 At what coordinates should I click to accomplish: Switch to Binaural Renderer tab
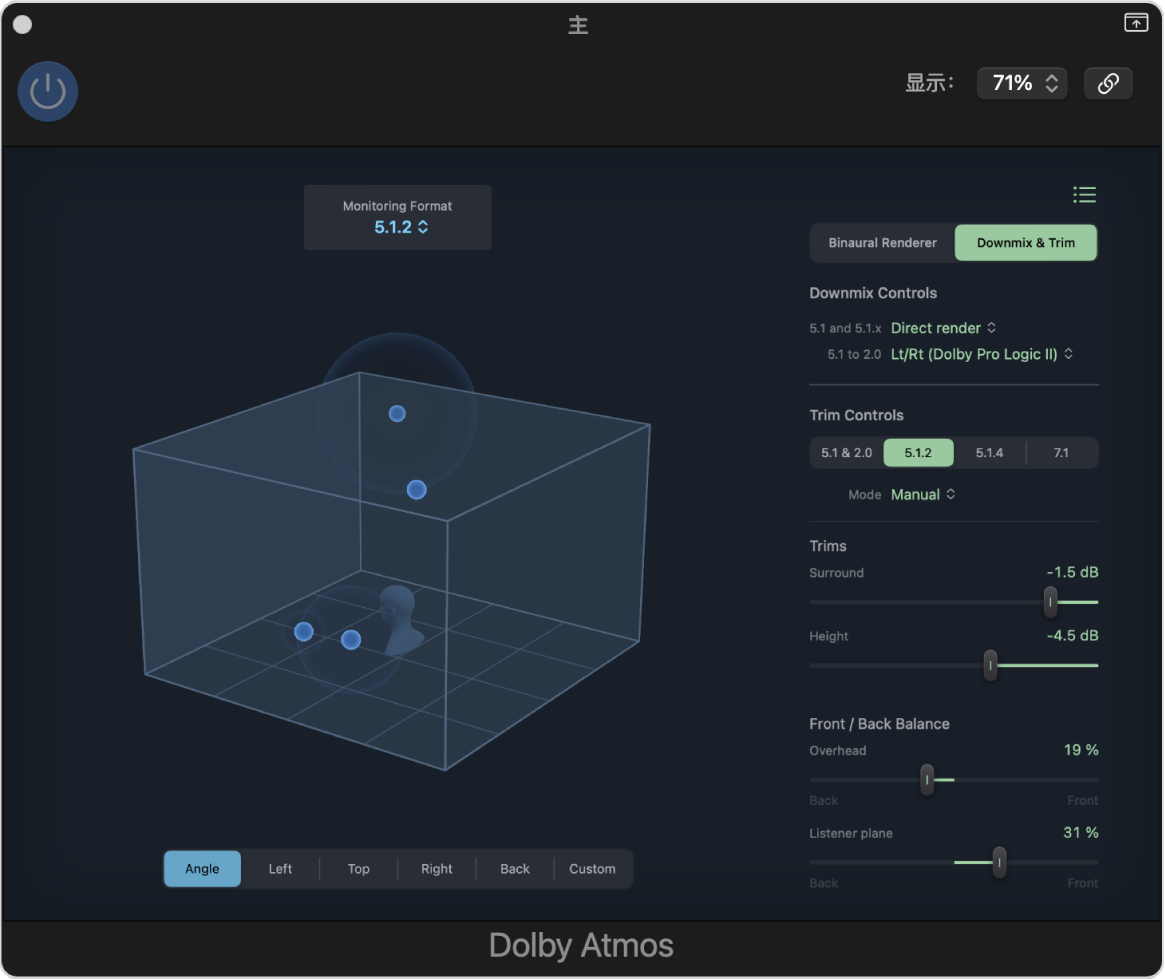click(x=882, y=243)
